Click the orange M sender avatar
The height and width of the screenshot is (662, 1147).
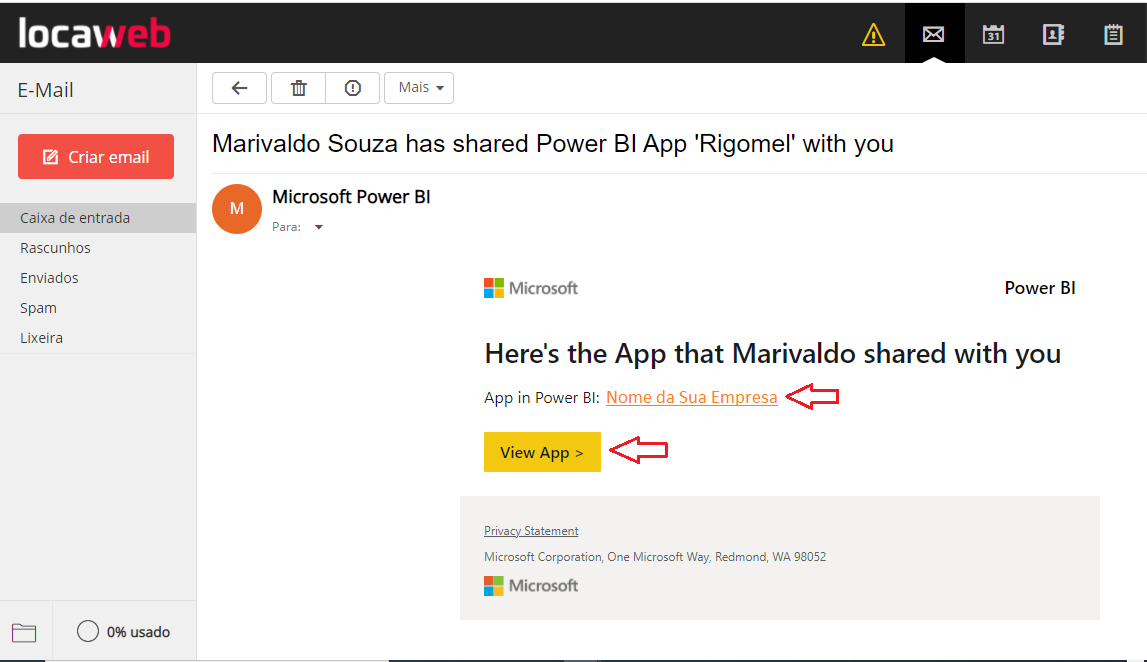[x=236, y=208]
